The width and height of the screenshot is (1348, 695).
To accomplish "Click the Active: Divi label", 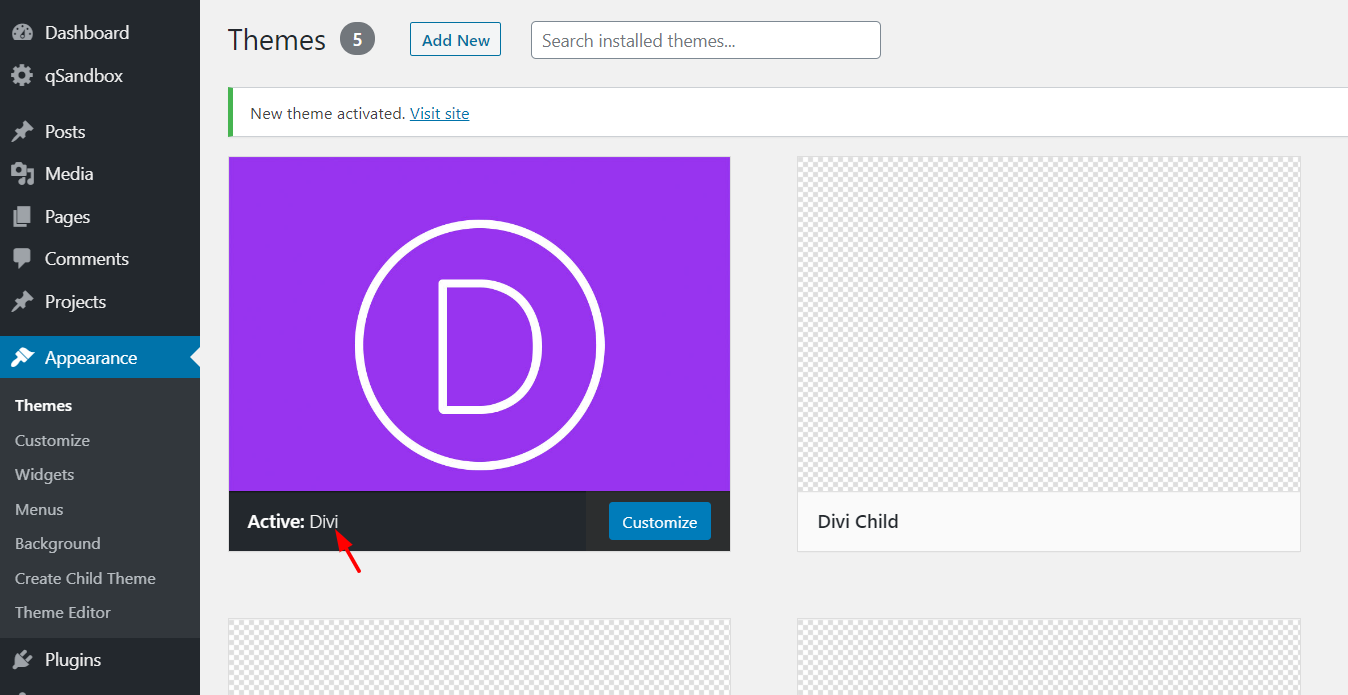I will point(295,521).
